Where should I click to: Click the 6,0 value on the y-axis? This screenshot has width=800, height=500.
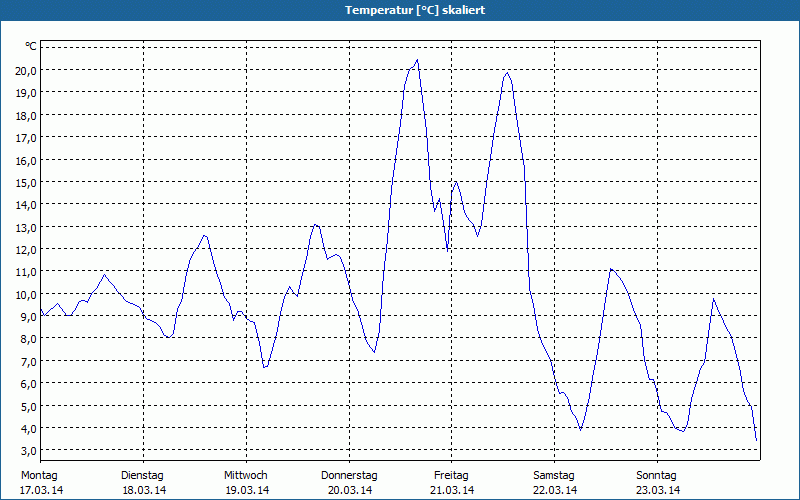(x=28, y=384)
